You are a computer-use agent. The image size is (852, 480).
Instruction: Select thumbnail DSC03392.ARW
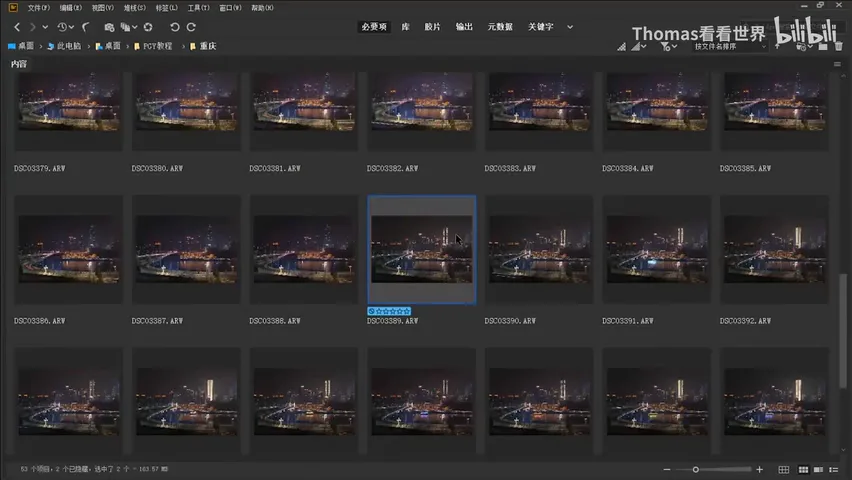774,250
